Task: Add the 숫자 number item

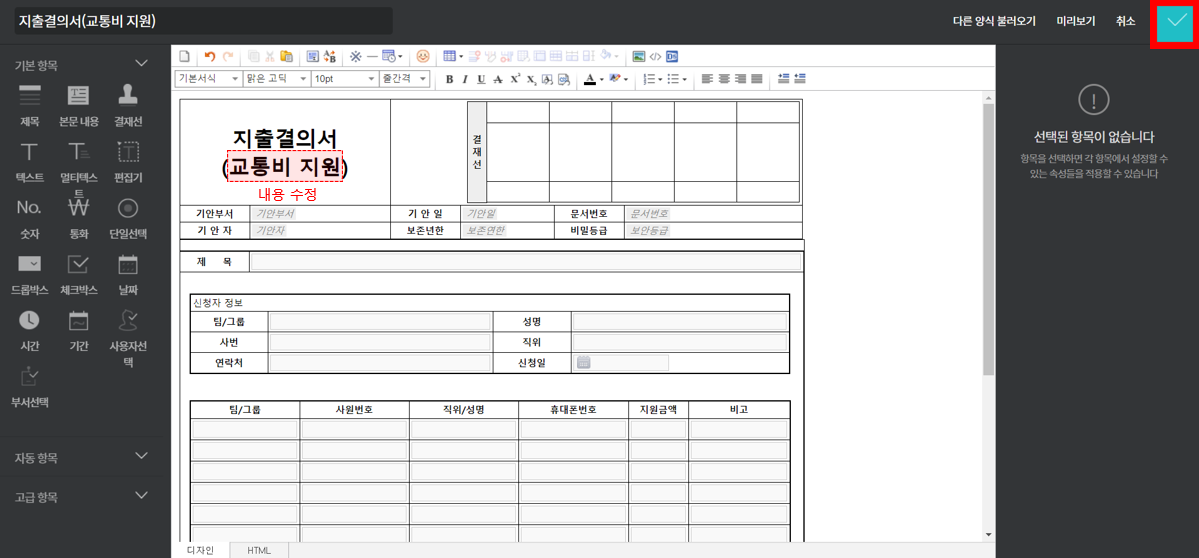Action: (x=29, y=217)
